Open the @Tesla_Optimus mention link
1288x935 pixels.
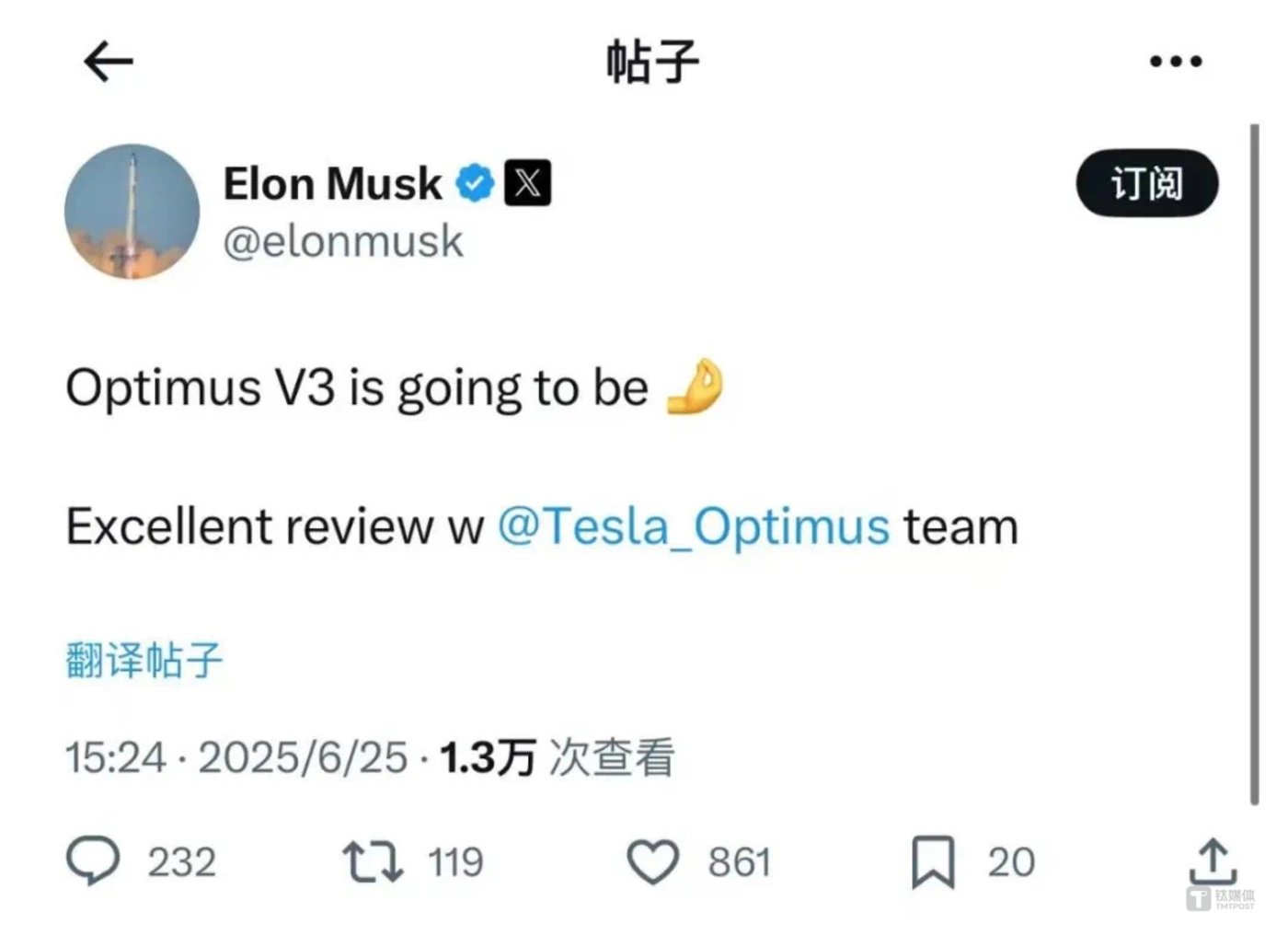[x=694, y=527]
